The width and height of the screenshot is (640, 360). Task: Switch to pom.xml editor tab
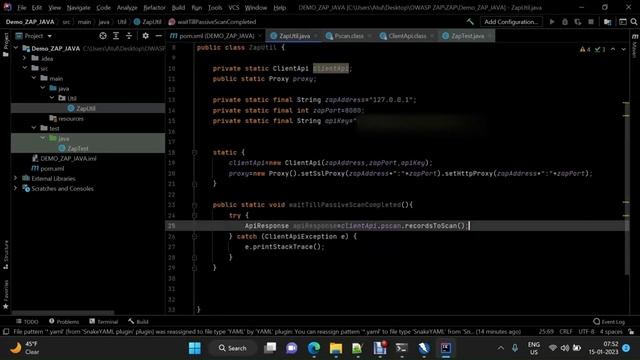point(216,36)
